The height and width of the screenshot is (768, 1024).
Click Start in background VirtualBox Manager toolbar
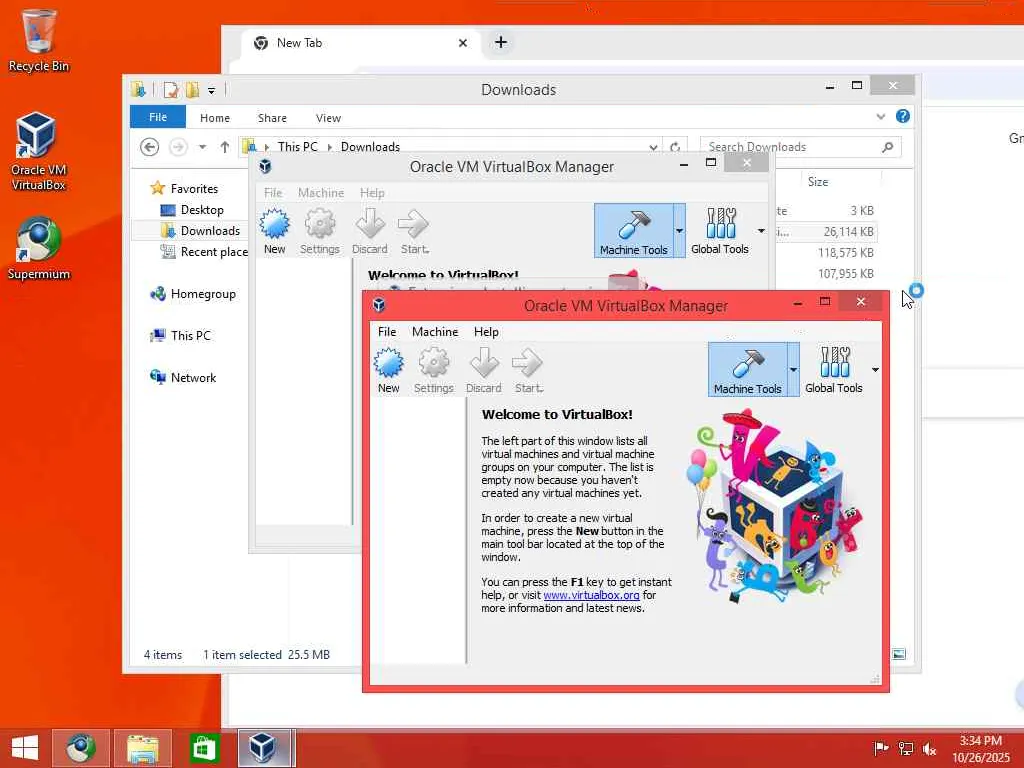(414, 231)
